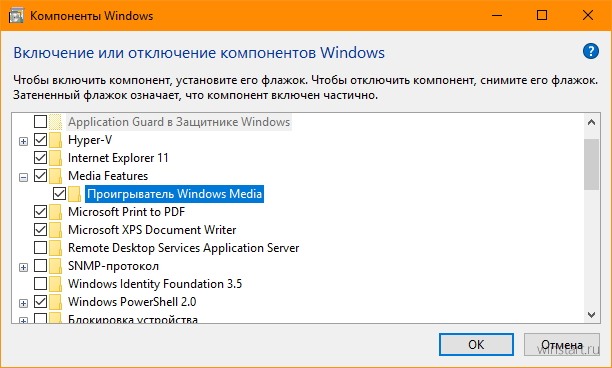Expand the SNMP-протокол node
612x368 pixels.
coord(23,267)
